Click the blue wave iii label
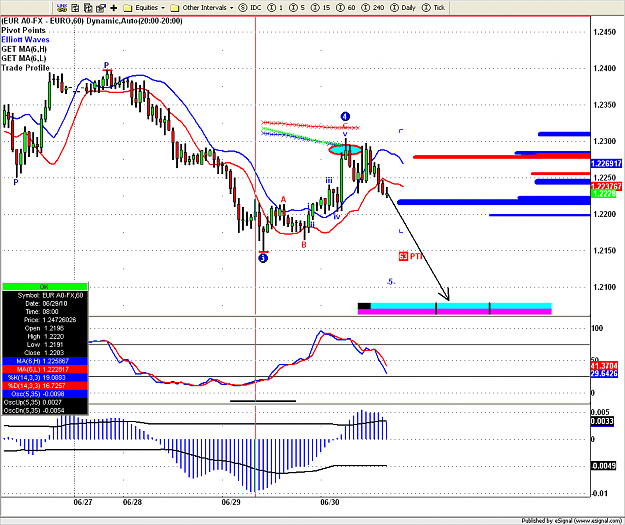The width and height of the screenshot is (625, 525). (x=329, y=181)
